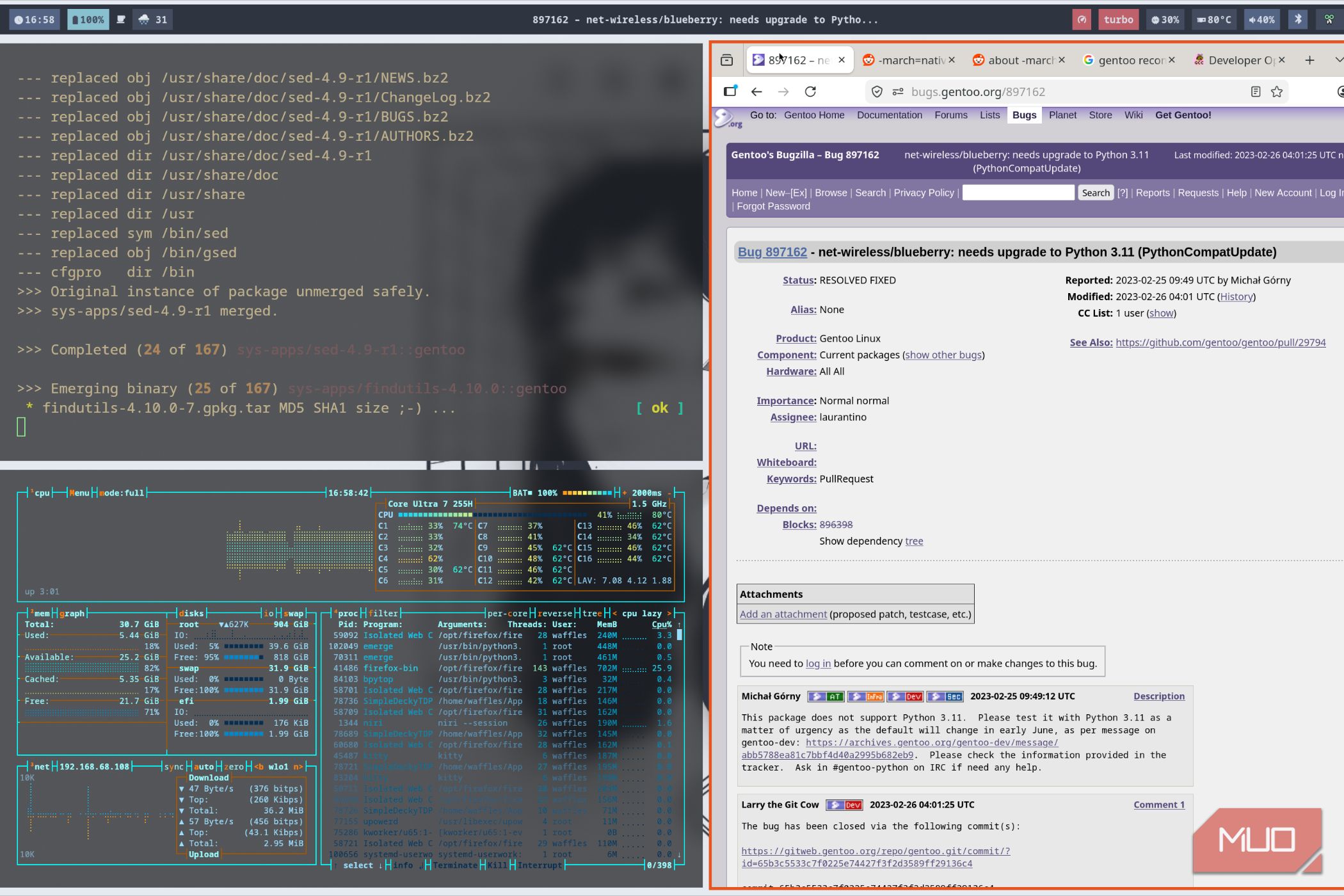Toggle the browser sidebar icon
Screen dimensions: 1344x896
[x=730, y=92]
